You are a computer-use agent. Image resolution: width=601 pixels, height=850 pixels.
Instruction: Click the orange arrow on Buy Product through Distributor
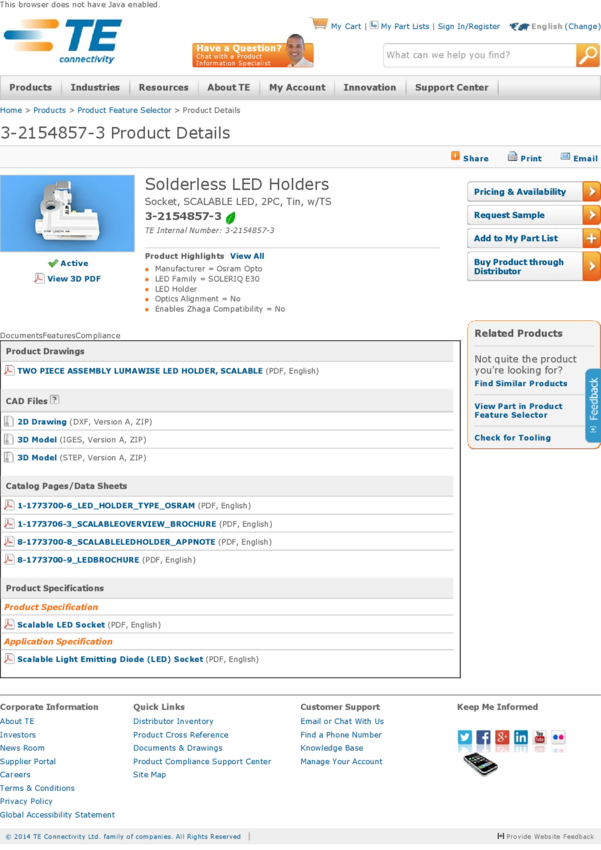[591, 266]
